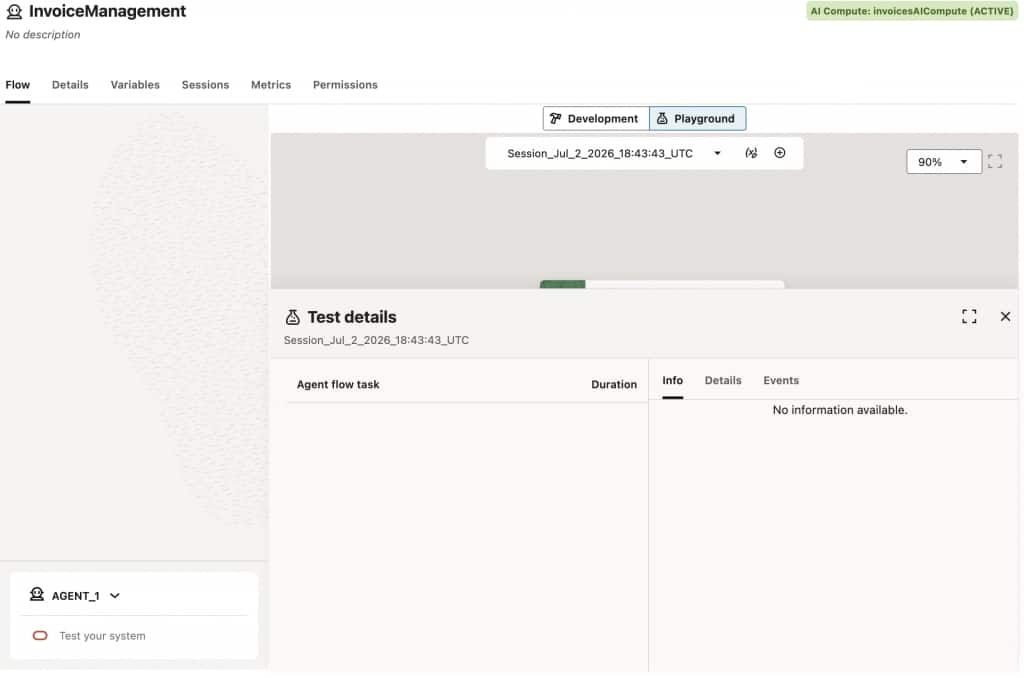Expand the Test details panel to fullscreen
The width and height of the screenshot is (1024, 678).
(969, 317)
